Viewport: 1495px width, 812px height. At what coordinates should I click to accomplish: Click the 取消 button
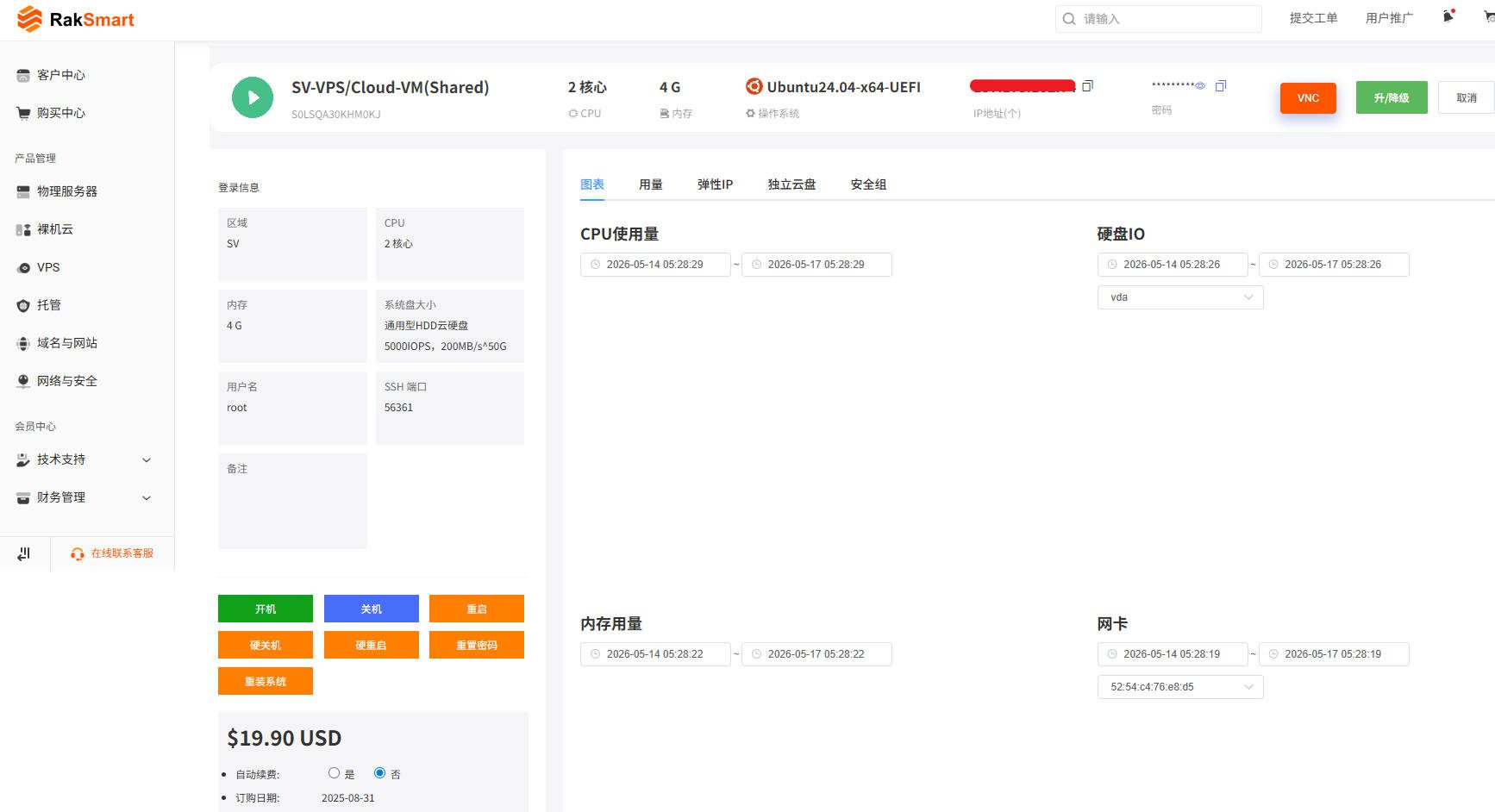[1467, 97]
